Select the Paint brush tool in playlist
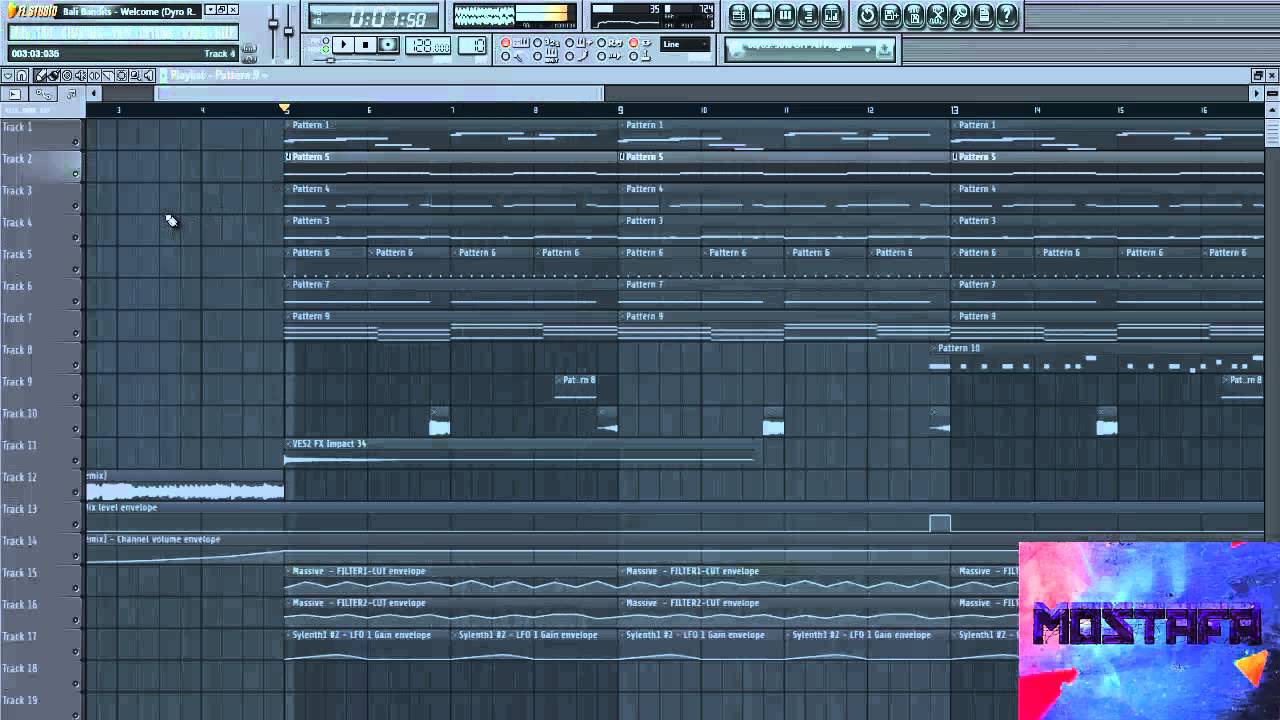The width and height of the screenshot is (1280, 720). coord(54,76)
